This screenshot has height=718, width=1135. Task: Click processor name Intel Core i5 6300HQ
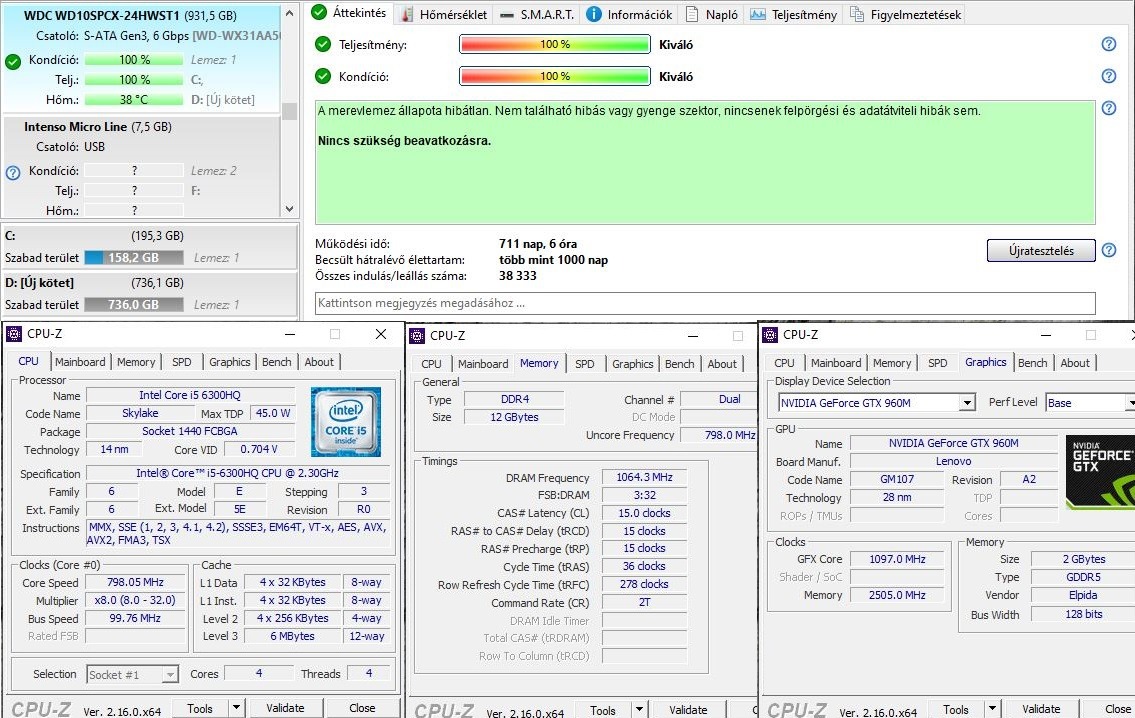[x=190, y=395]
